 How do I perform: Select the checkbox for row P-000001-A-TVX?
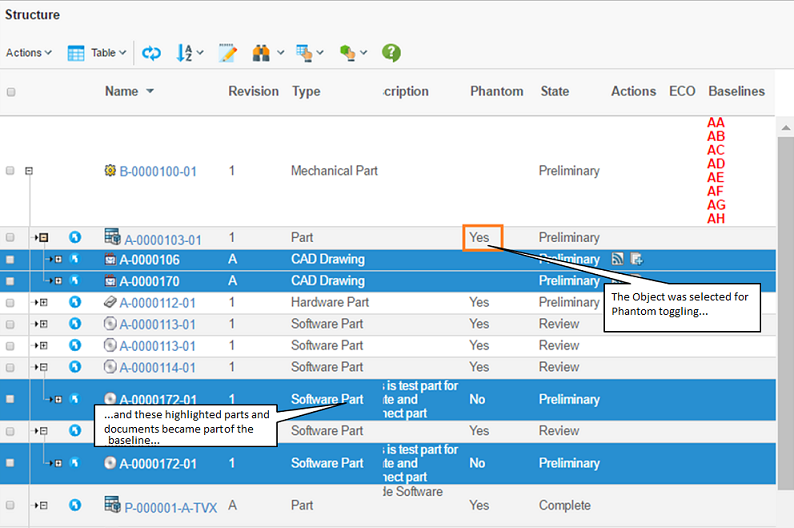click(11, 506)
